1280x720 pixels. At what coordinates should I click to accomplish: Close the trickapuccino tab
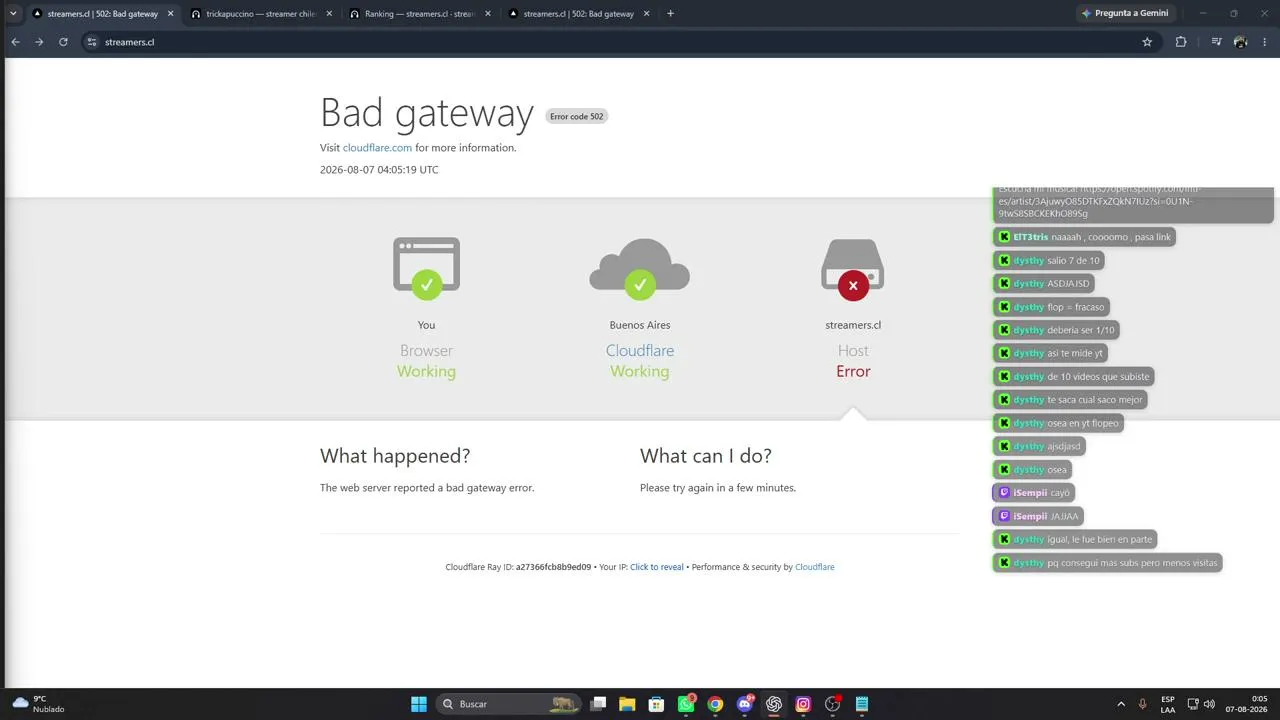[329, 14]
